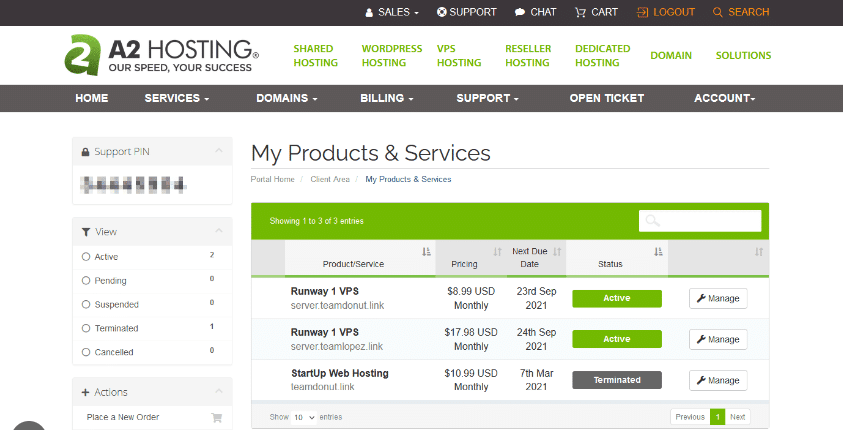This screenshot has width=843, height=430.
Task: Manage Runway 1 VPS server.teamlopez.link
Action: 718,339
